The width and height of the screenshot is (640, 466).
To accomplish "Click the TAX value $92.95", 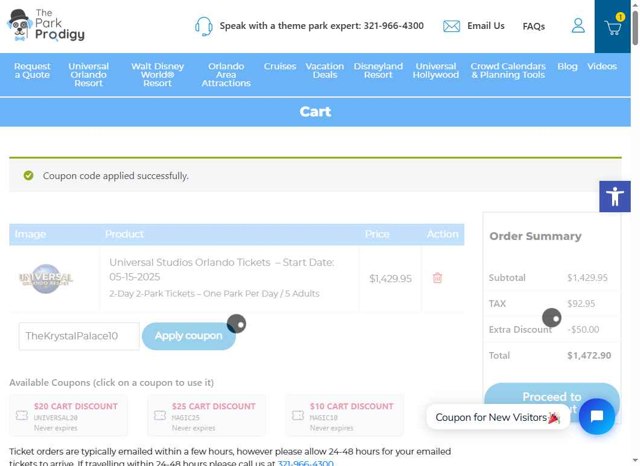I will point(581,304).
